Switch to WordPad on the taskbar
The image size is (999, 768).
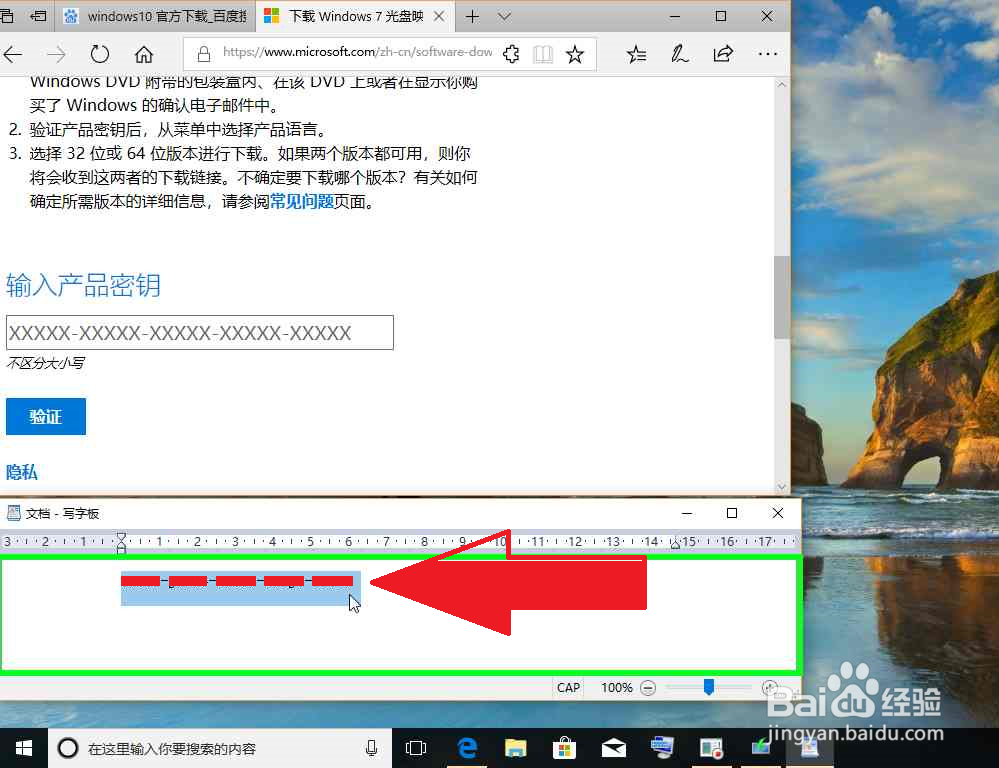[x=809, y=748]
